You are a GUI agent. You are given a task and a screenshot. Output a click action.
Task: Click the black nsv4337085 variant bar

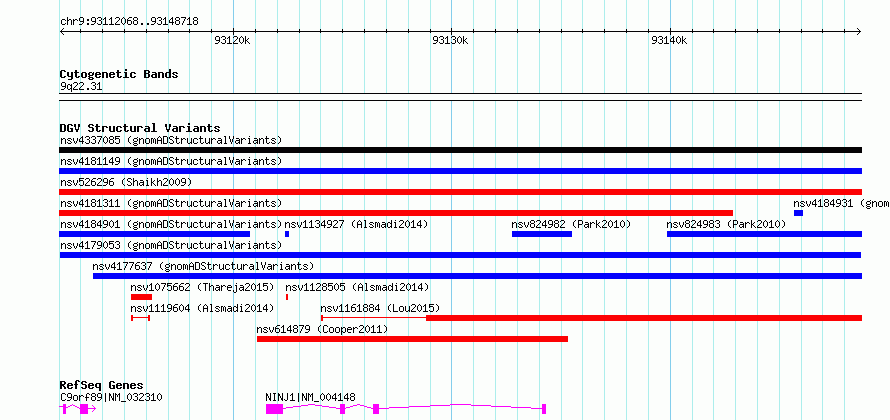[460, 150]
